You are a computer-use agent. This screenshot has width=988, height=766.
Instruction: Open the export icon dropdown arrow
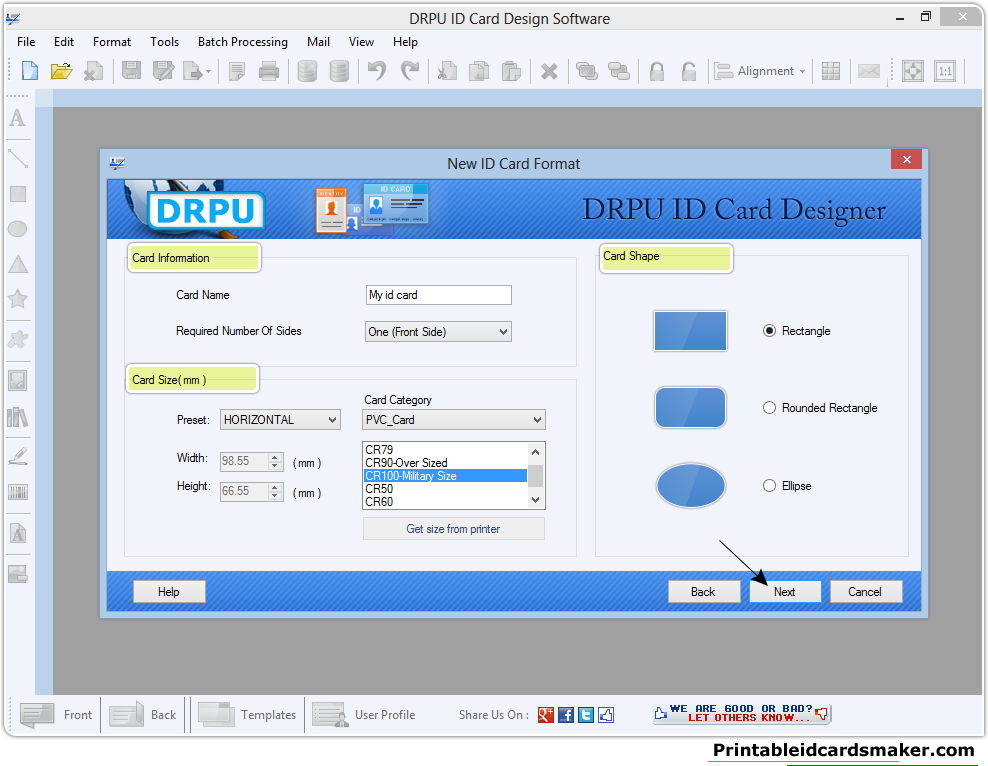(208, 72)
